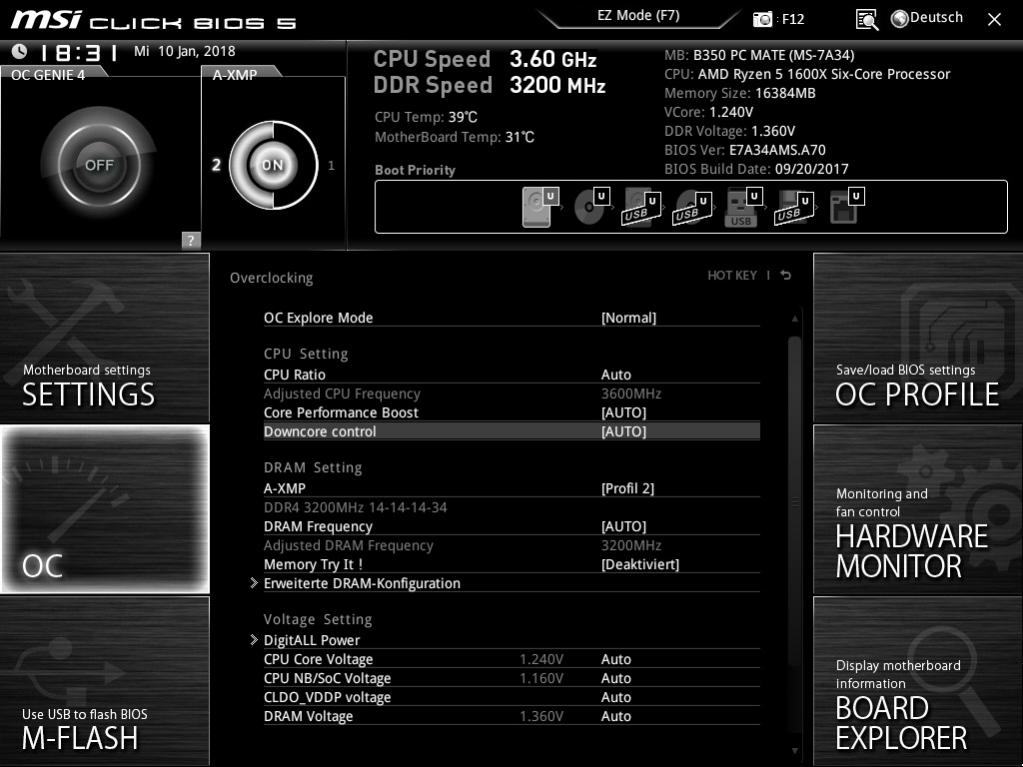The width and height of the screenshot is (1023, 767).
Task: Click the 18:31 clock display
Action: tap(78, 52)
